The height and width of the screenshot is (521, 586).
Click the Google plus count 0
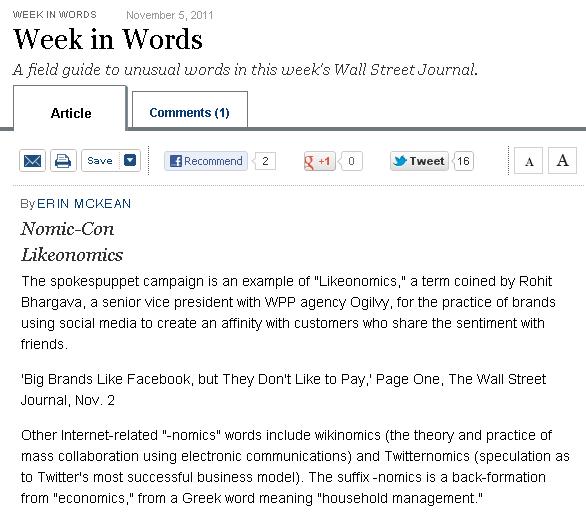[351, 161]
